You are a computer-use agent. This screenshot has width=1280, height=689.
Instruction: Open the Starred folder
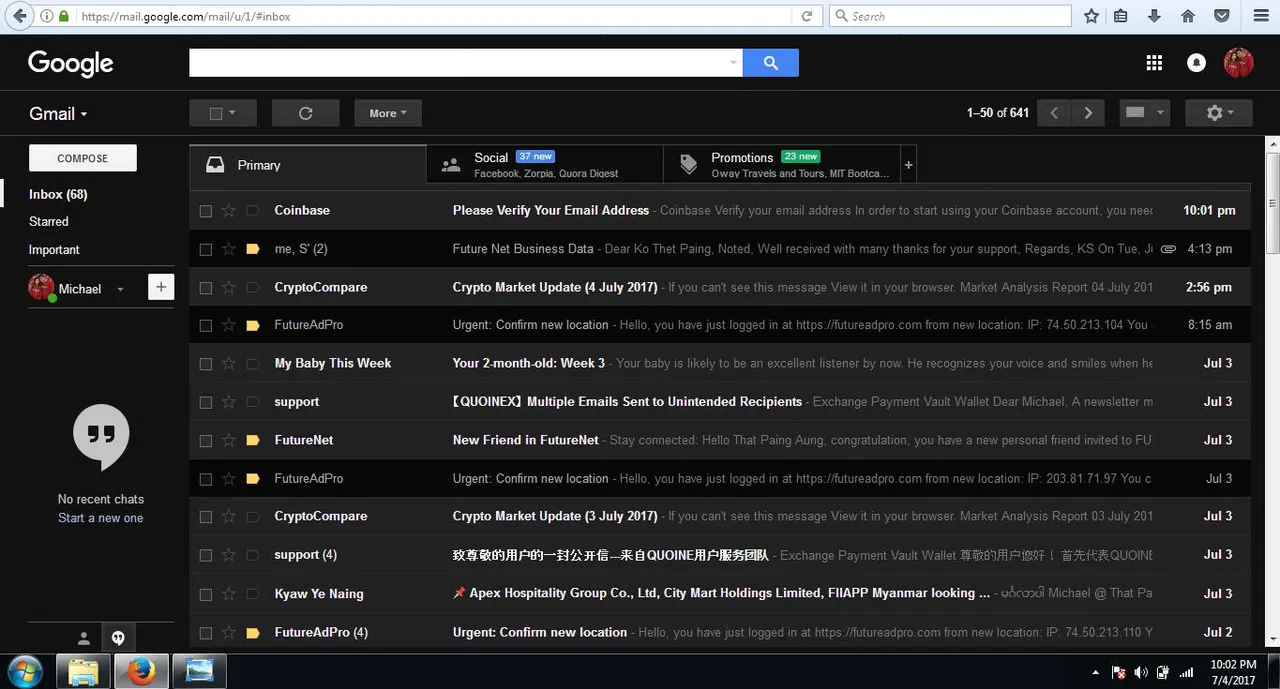49,221
